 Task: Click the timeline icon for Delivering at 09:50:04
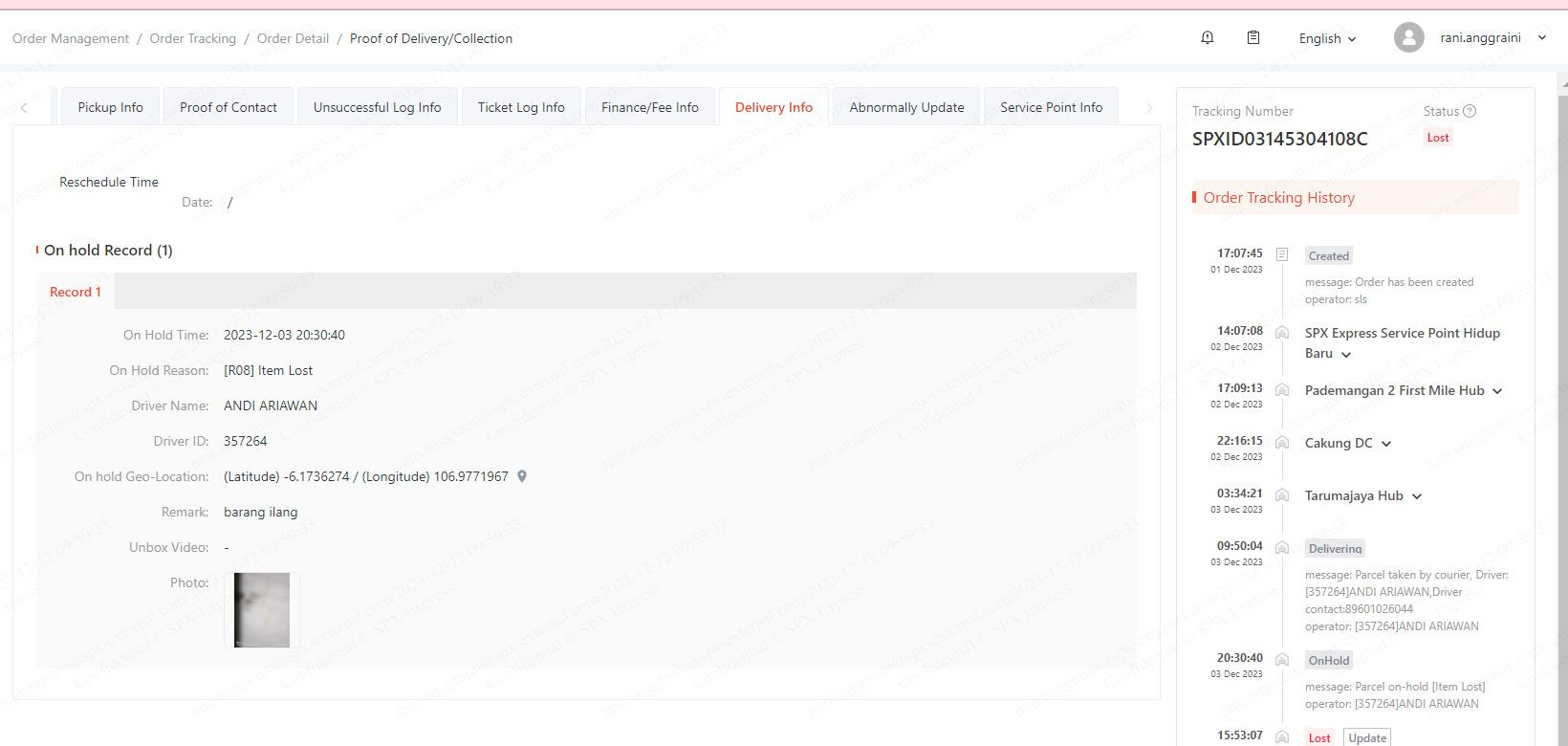point(1282,547)
